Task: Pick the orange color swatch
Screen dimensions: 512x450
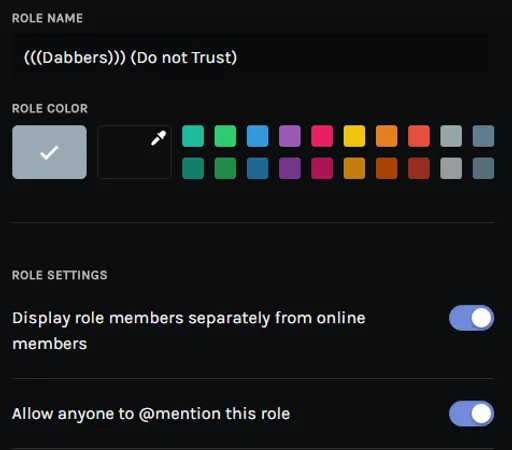Action: coord(387,136)
